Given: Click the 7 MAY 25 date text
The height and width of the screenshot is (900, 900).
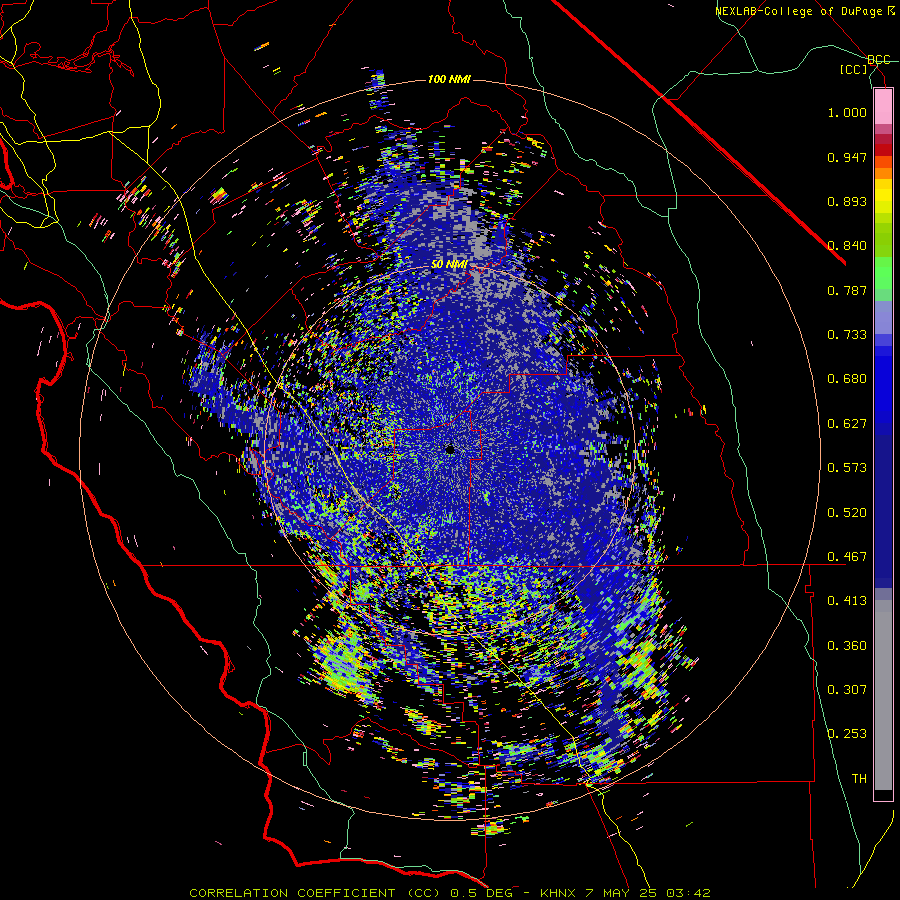Looking at the screenshot, I should [x=622, y=893].
